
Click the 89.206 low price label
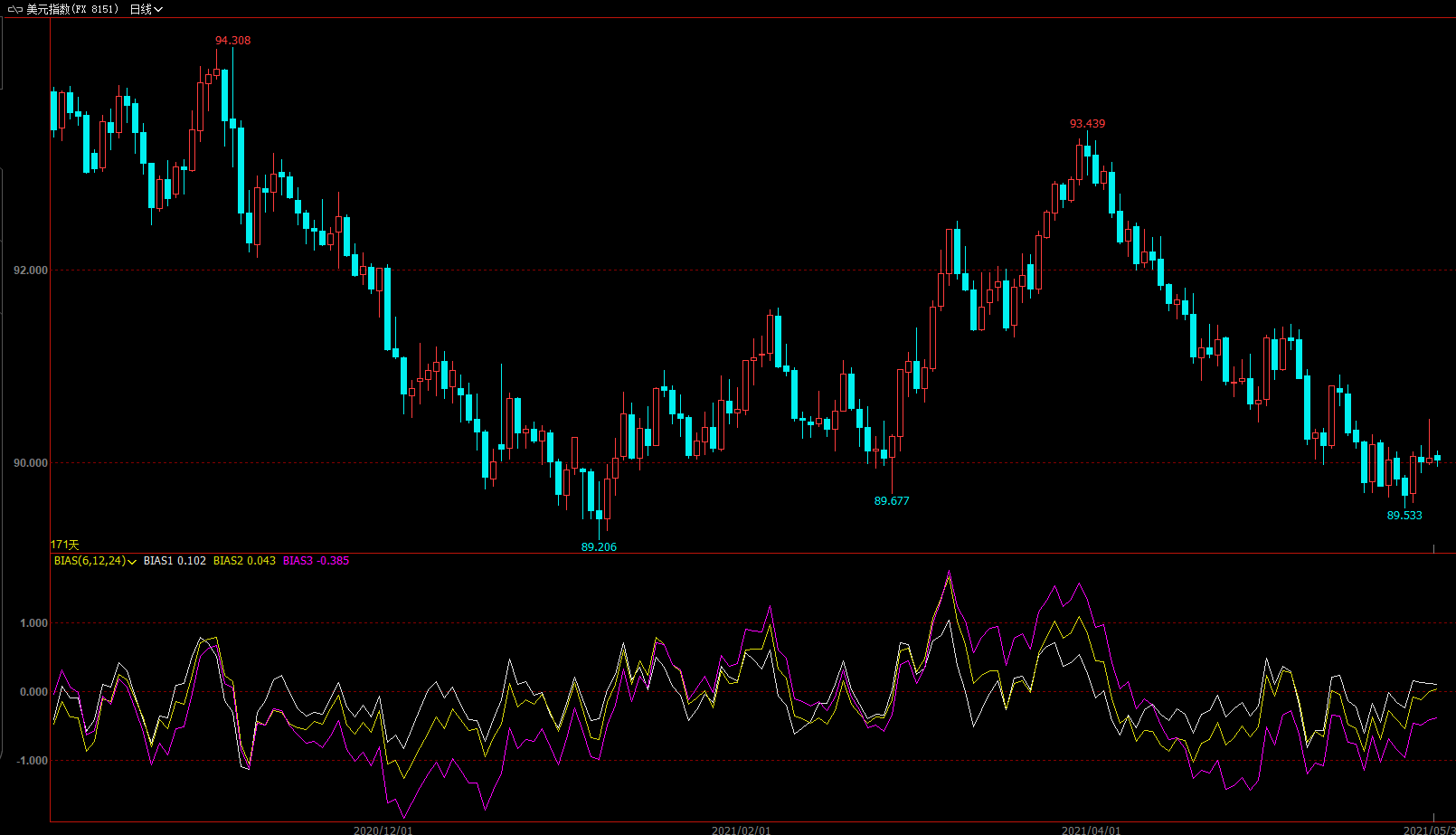(x=599, y=547)
